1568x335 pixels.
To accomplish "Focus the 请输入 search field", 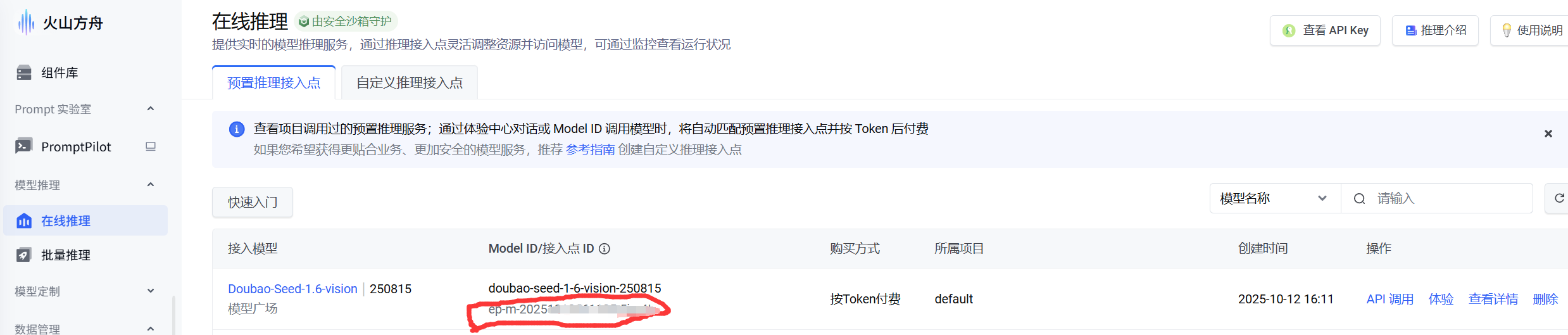I will [x=1450, y=199].
